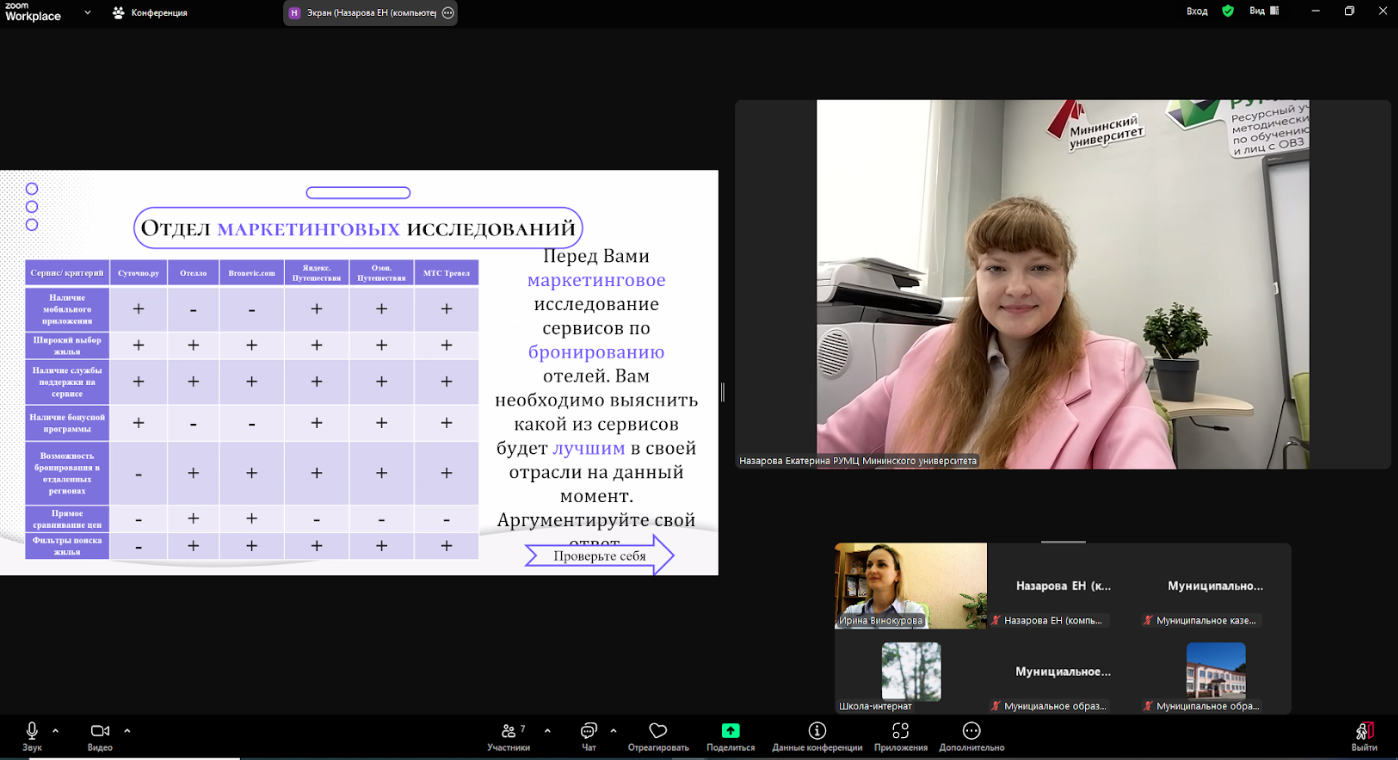Screen dimensions: 1398x760
Task: Click row Наличие бонусной программы
Action: [x=252, y=423]
